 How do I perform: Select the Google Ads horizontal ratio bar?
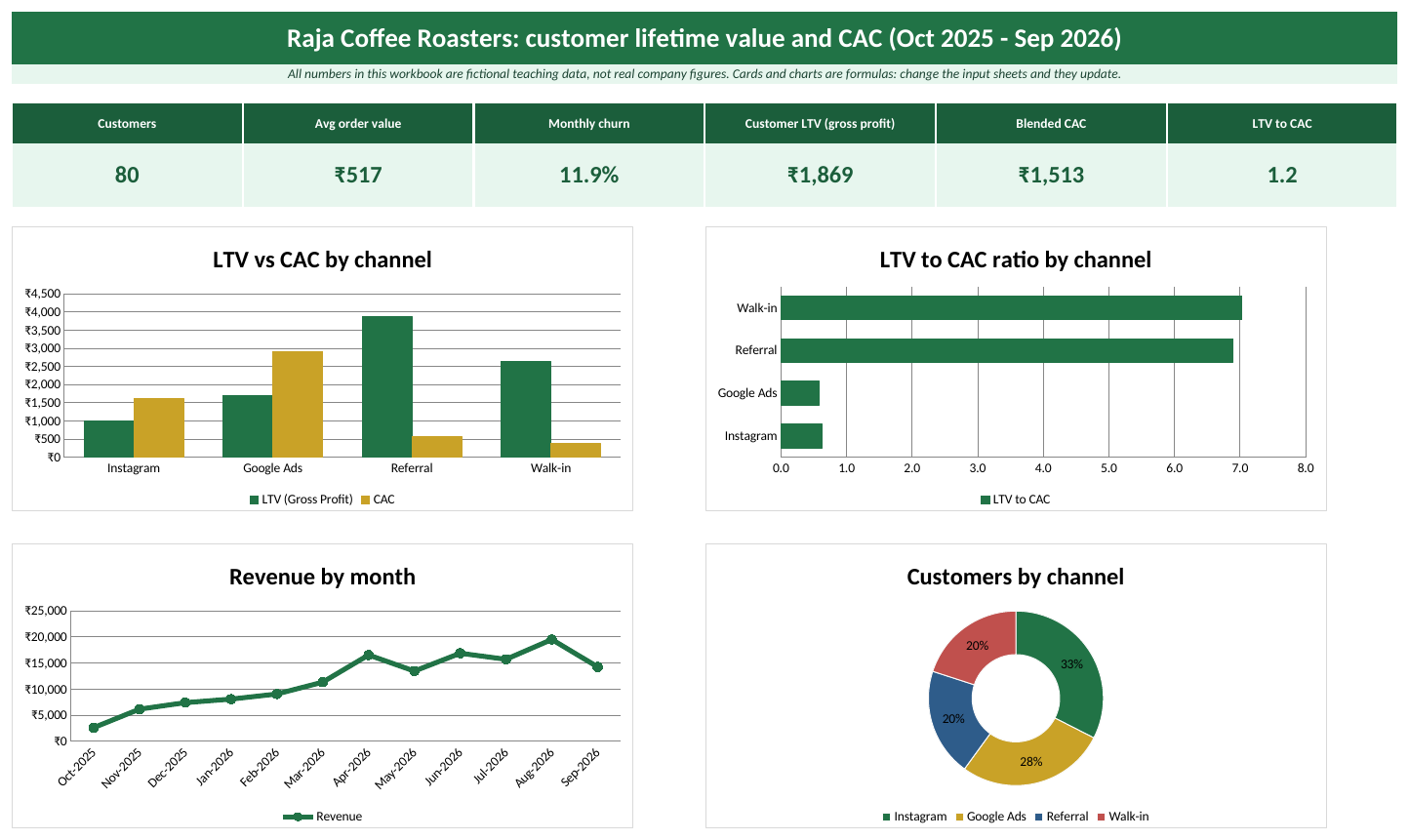point(800,393)
